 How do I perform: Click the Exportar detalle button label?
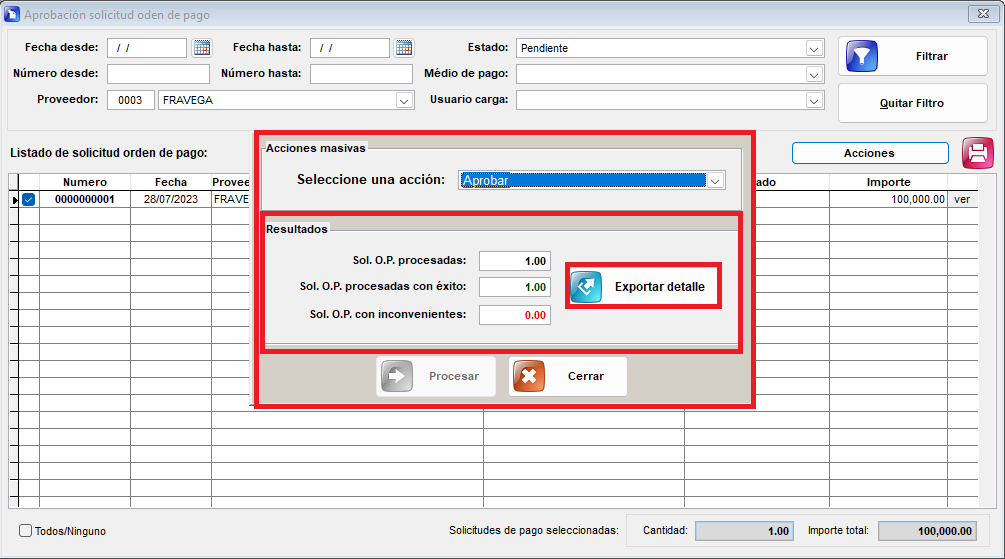coord(660,287)
